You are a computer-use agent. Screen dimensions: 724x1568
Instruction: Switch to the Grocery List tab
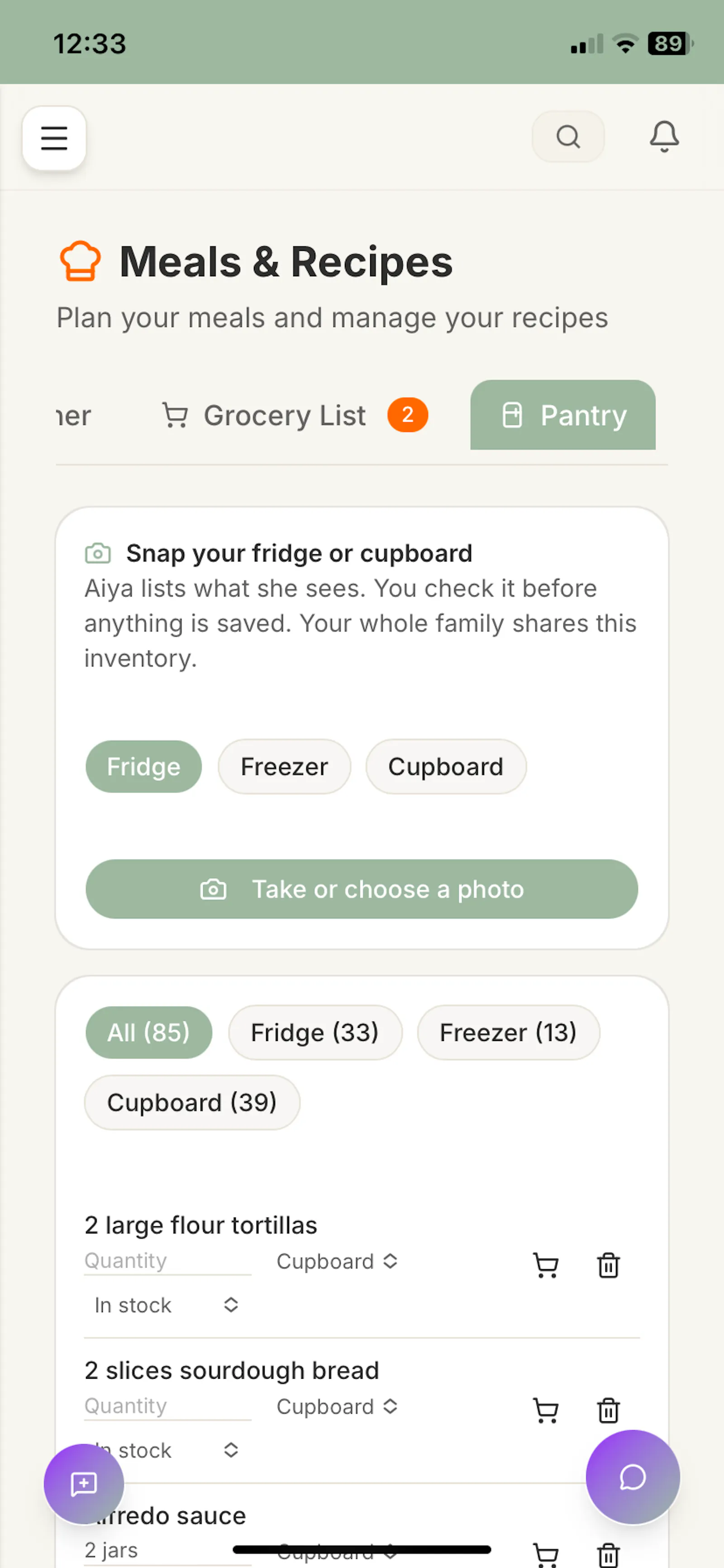coord(295,415)
